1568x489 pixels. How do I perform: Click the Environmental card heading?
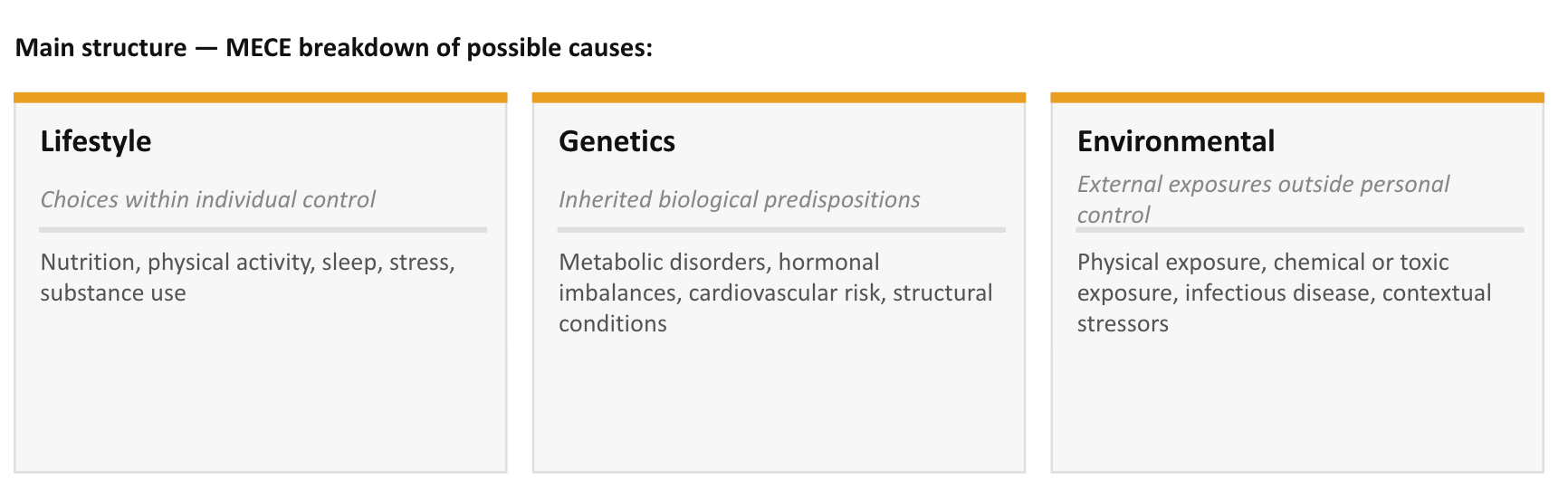pos(1175,141)
